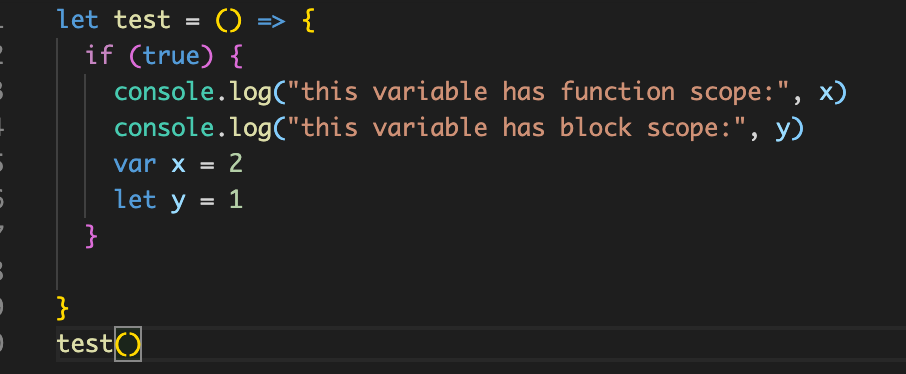
Task: Click the number 1 assigned to y
Action: [236, 200]
